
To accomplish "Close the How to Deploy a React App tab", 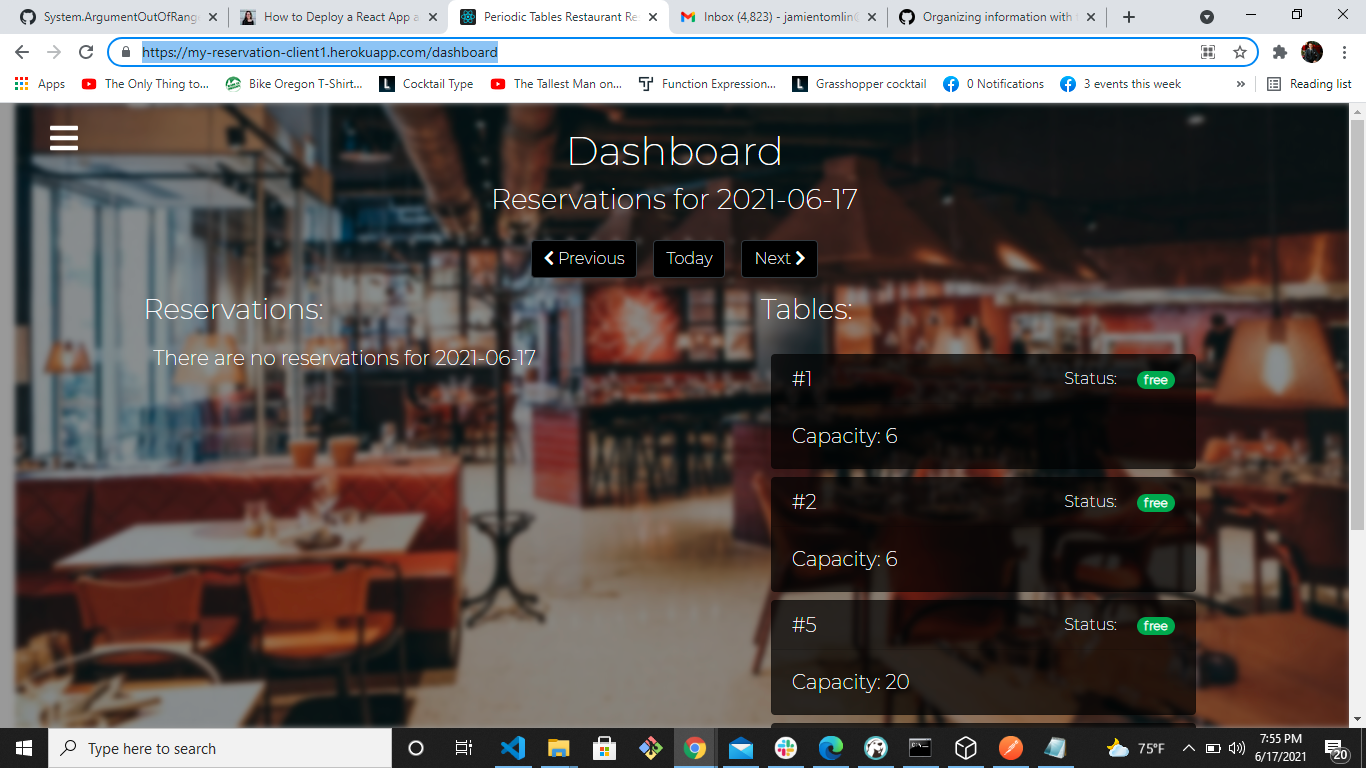I will pos(432,17).
